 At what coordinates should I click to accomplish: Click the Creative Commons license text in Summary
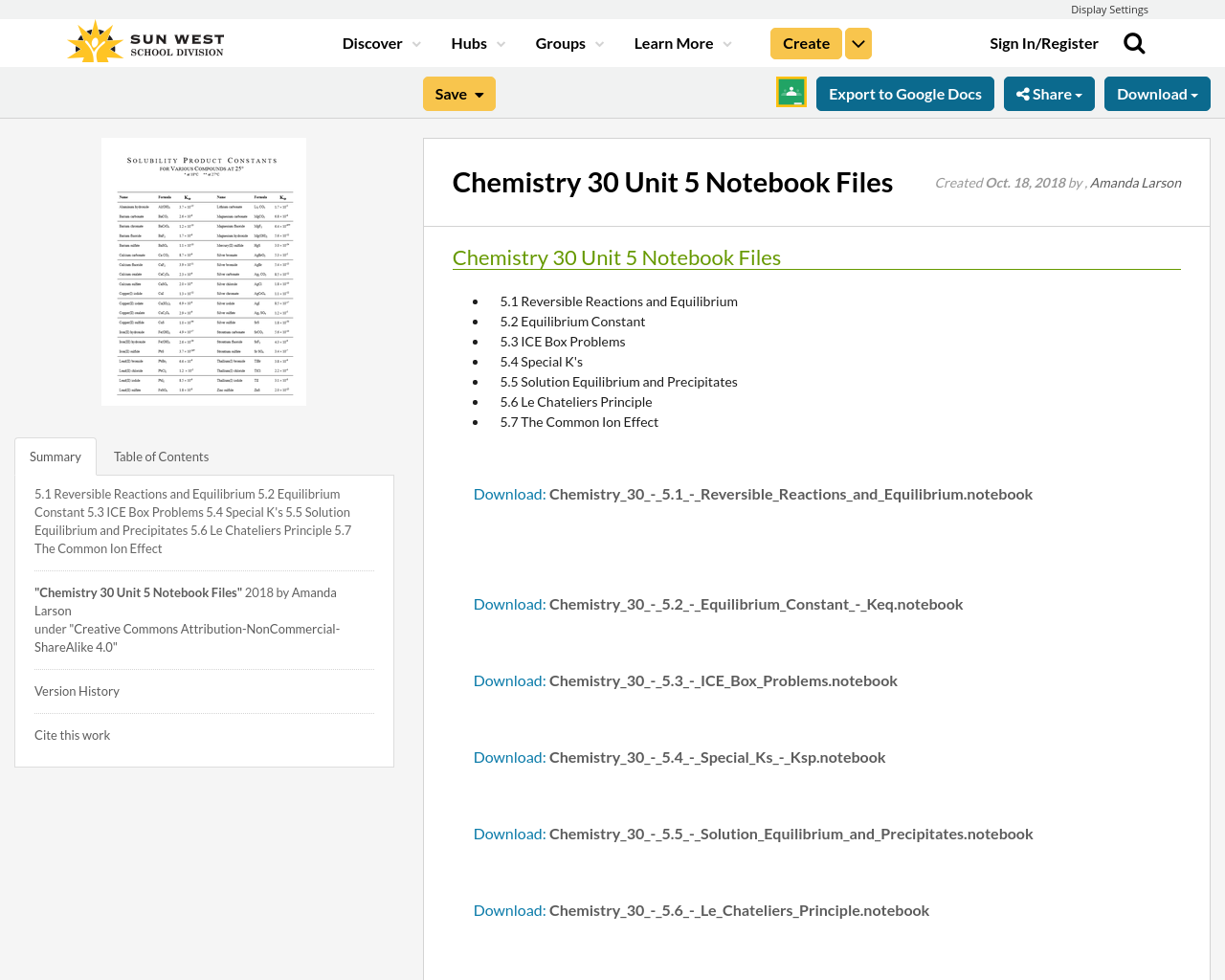[187, 638]
